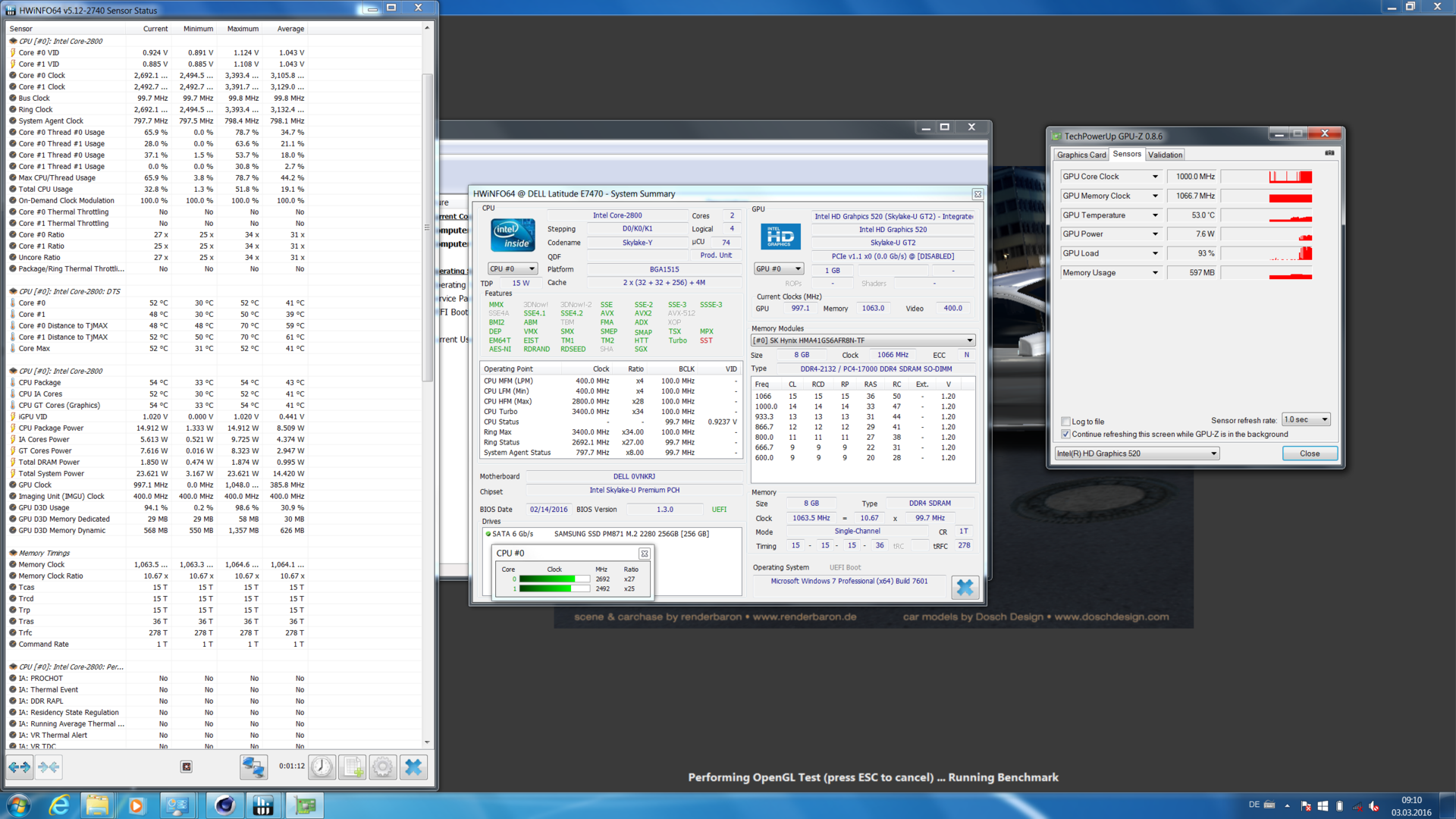
Task: Collapse the Intel Core-2800: DTS sensor group
Action: tap(13, 291)
